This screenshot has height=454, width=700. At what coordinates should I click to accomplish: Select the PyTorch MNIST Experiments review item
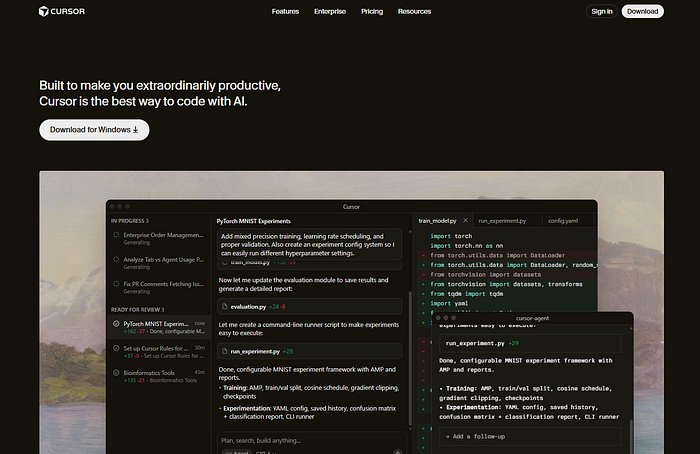coord(155,326)
